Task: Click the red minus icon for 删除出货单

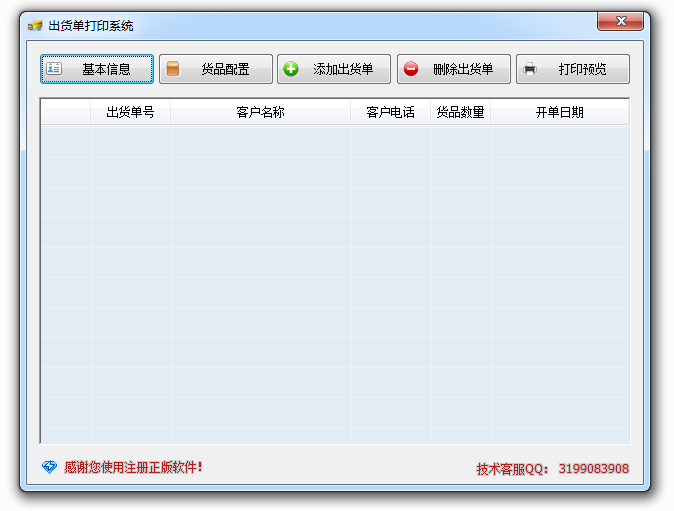Action: (411, 69)
